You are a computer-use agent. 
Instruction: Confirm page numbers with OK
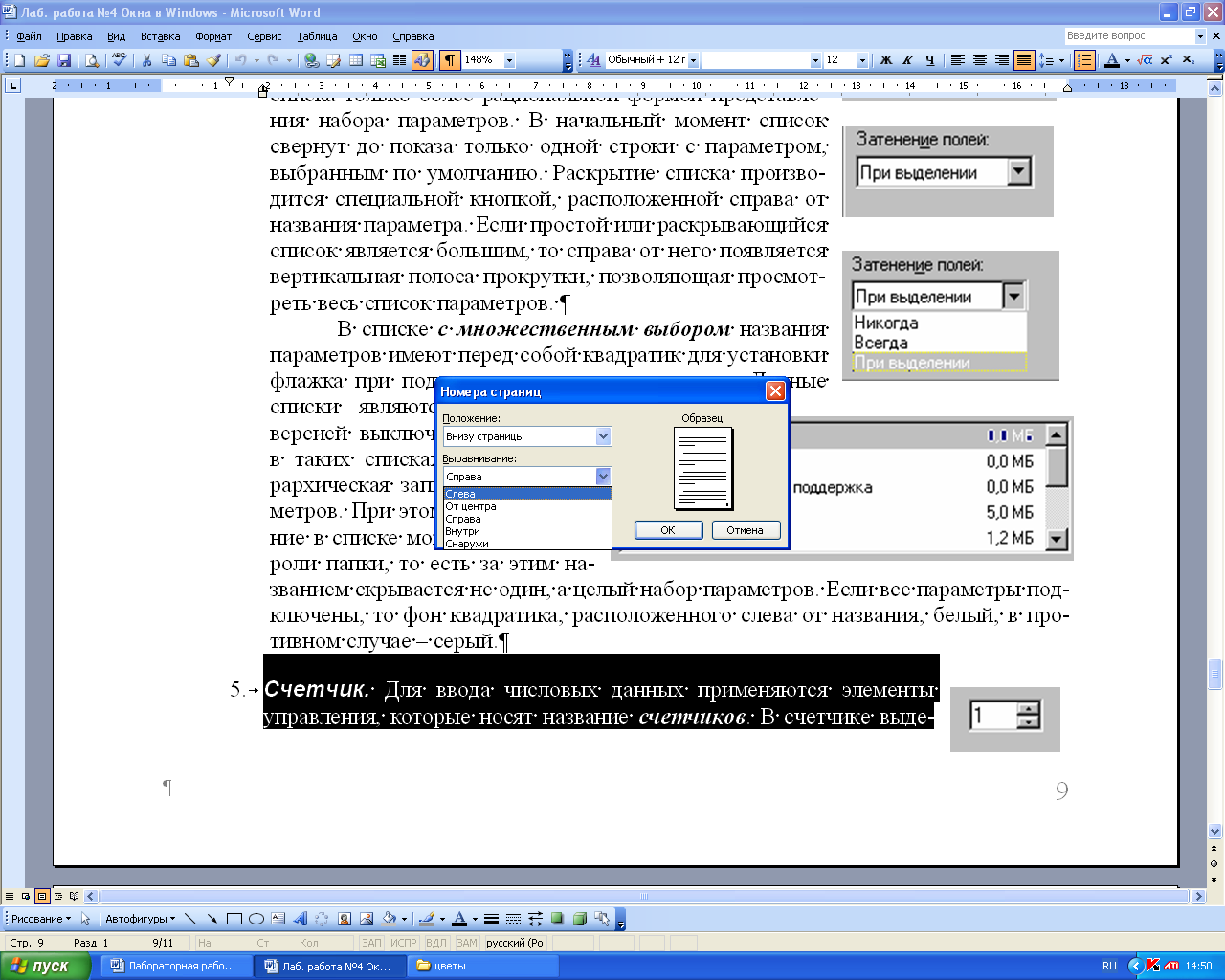pos(668,530)
